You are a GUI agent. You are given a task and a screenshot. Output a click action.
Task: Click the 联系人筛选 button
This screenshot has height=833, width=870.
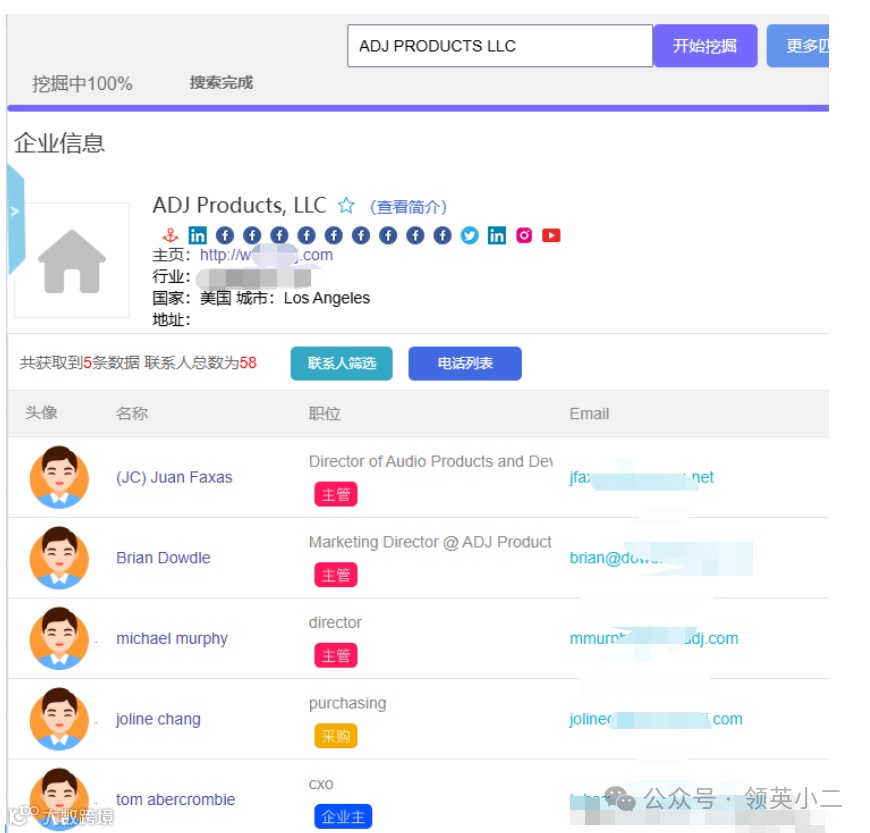341,364
